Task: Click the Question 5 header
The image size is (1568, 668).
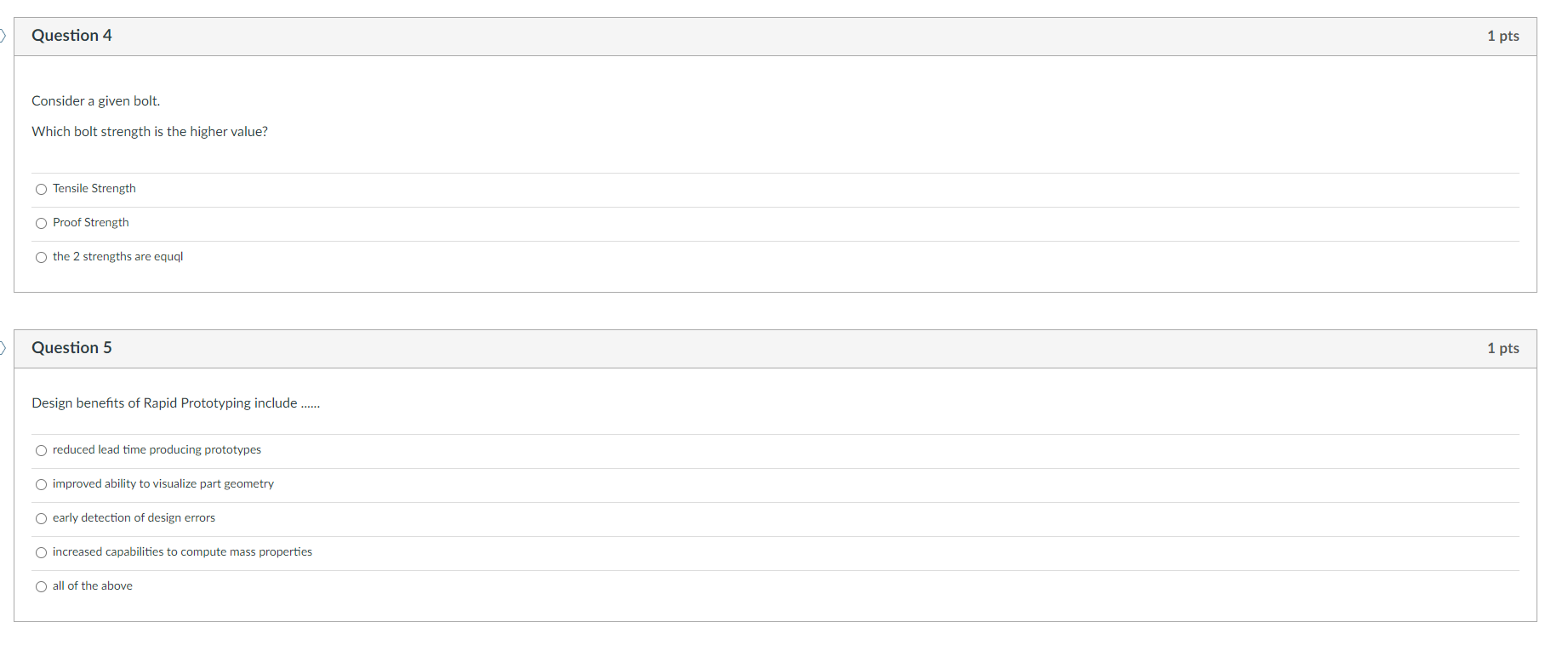Action: pyautogui.click(x=71, y=348)
